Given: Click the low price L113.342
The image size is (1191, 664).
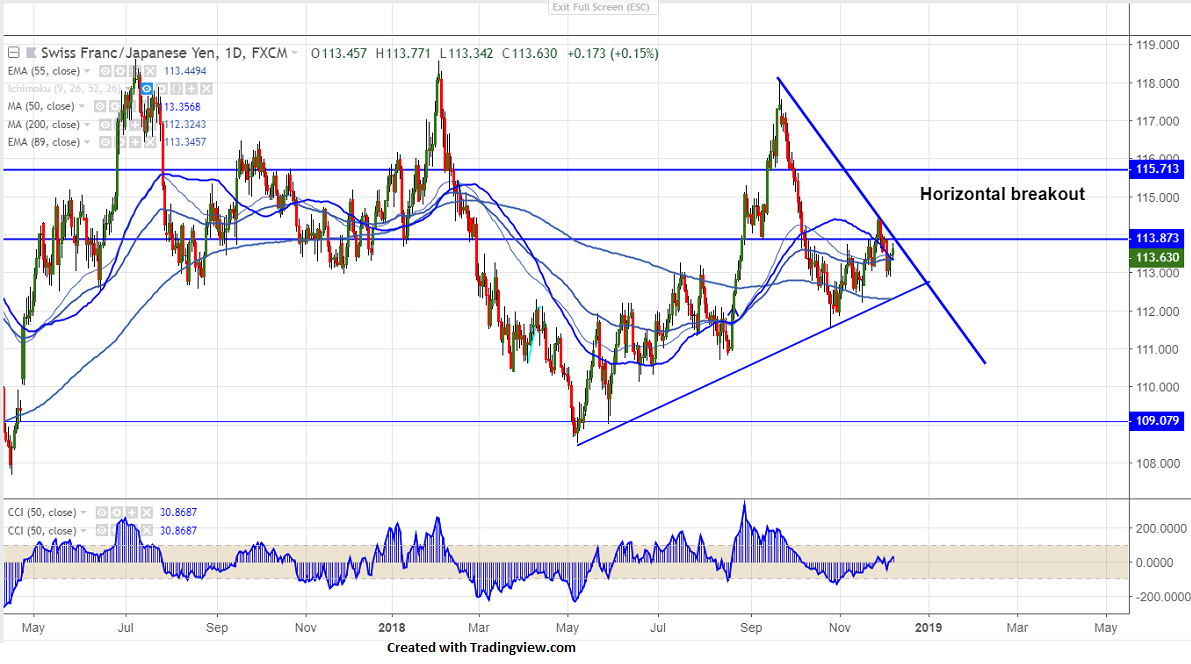Looking at the screenshot, I should [x=466, y=54].
